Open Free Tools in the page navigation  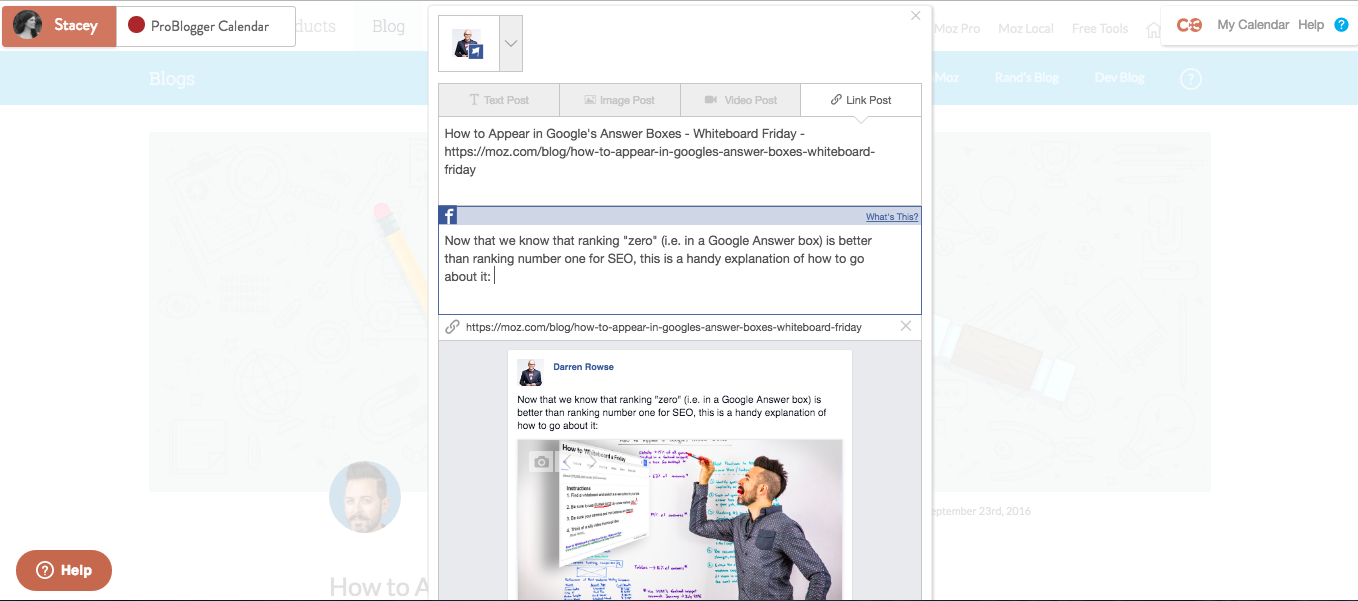click(1100, 29)
